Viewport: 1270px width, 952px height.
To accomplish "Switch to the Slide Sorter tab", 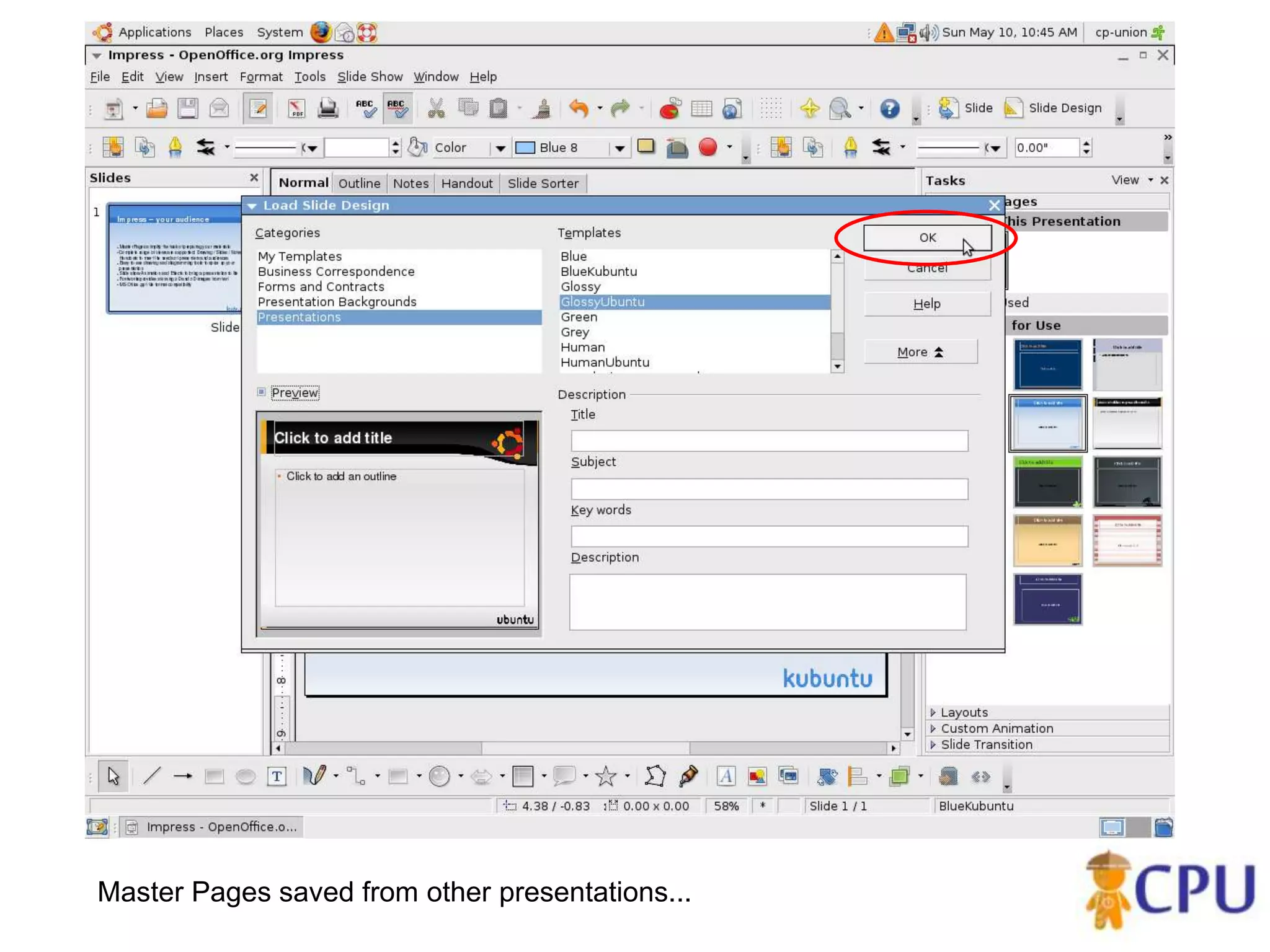I will pyautogui.click(x=543, y=183).
